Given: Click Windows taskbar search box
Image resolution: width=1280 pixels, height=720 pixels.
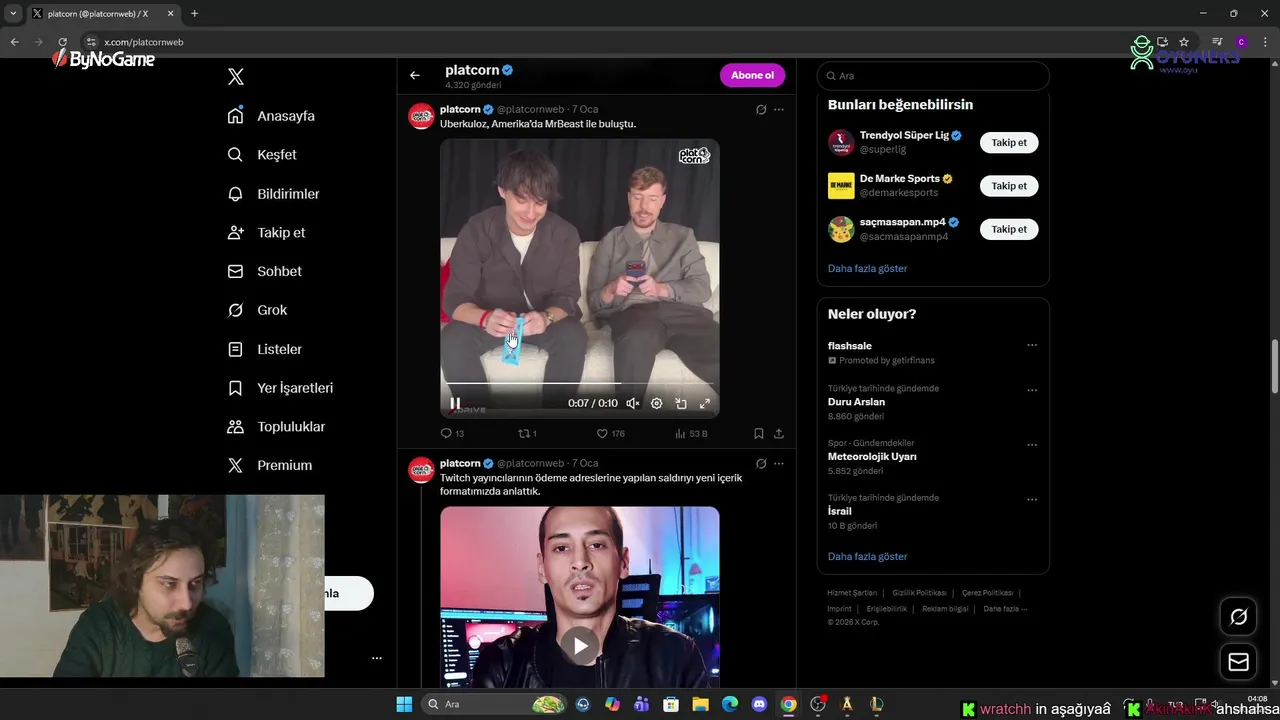Looking at the screenshot, I should (495, 704).
